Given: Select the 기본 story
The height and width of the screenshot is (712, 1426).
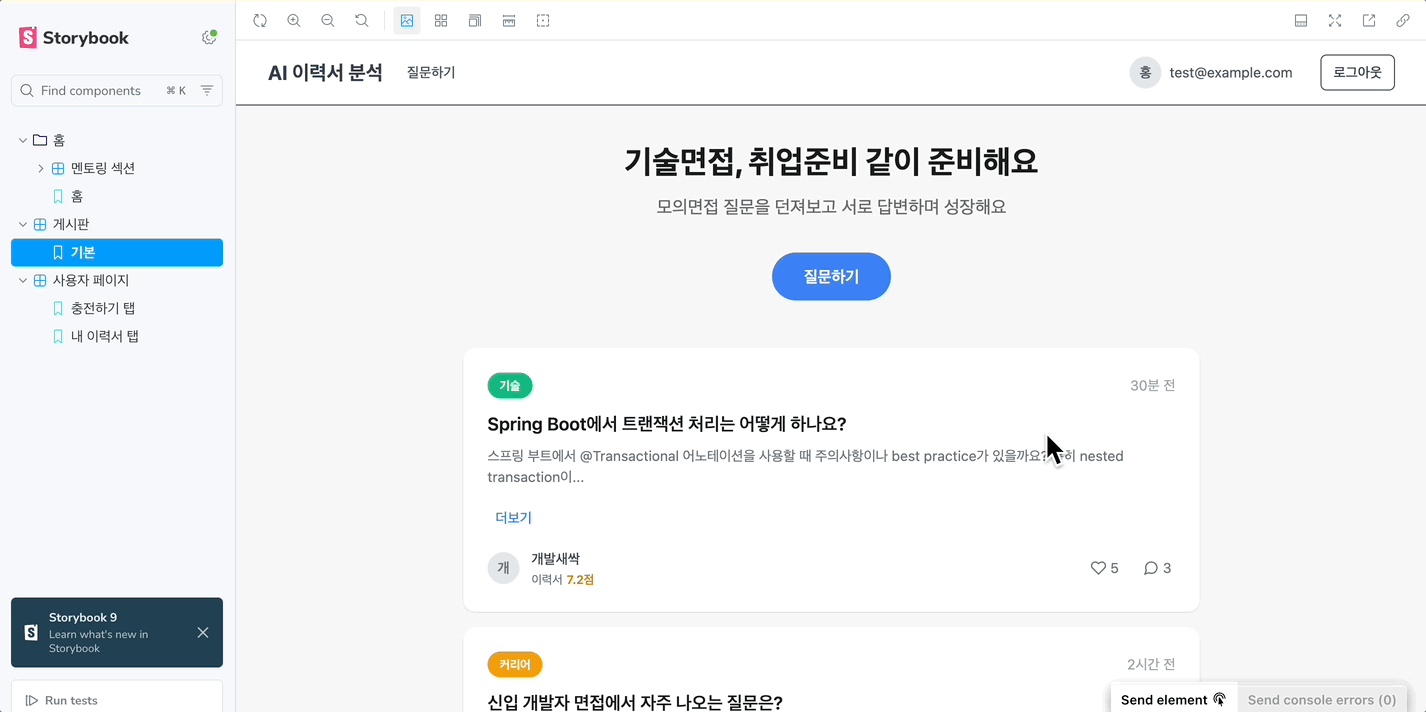Looking at the screenshot, I should [x=117, y=252].
